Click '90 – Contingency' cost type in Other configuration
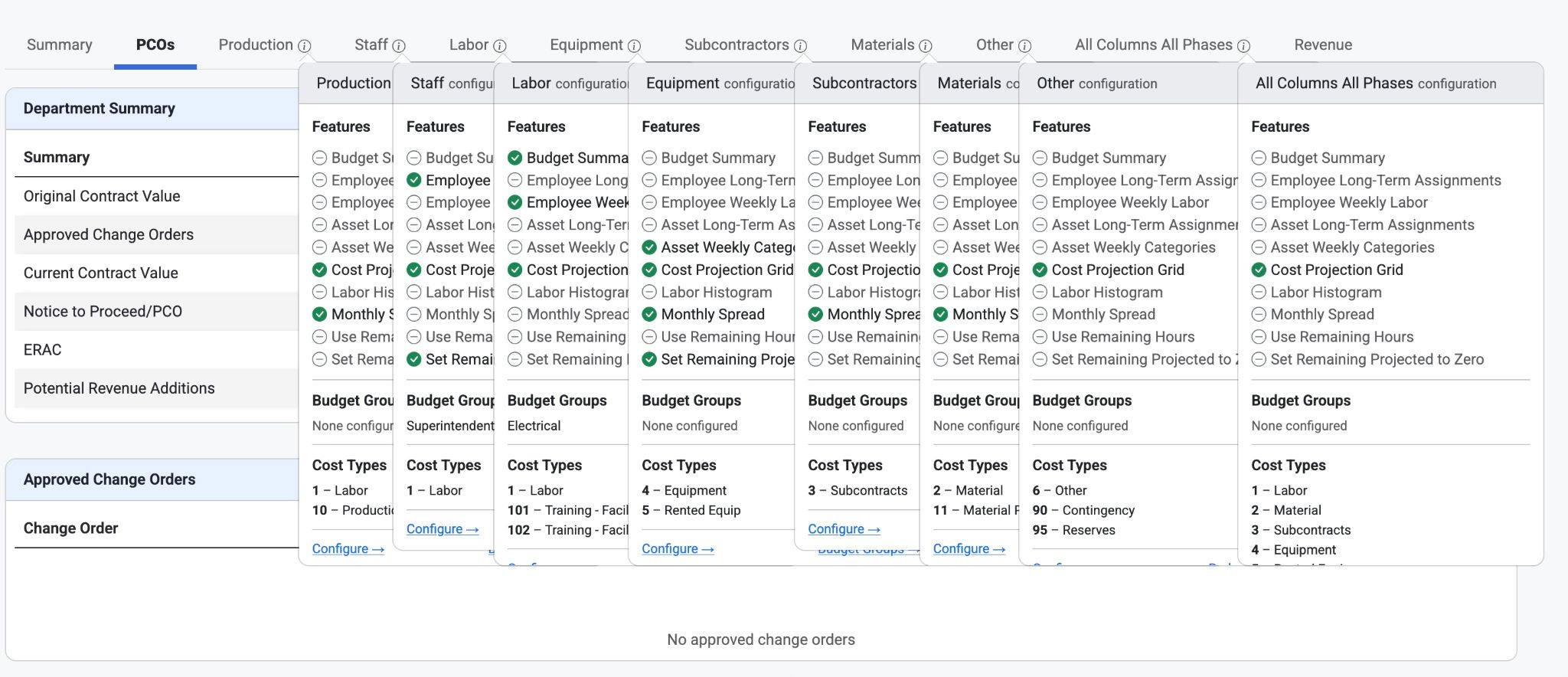Screen dimensions: 1568x677 (1083, 510)
